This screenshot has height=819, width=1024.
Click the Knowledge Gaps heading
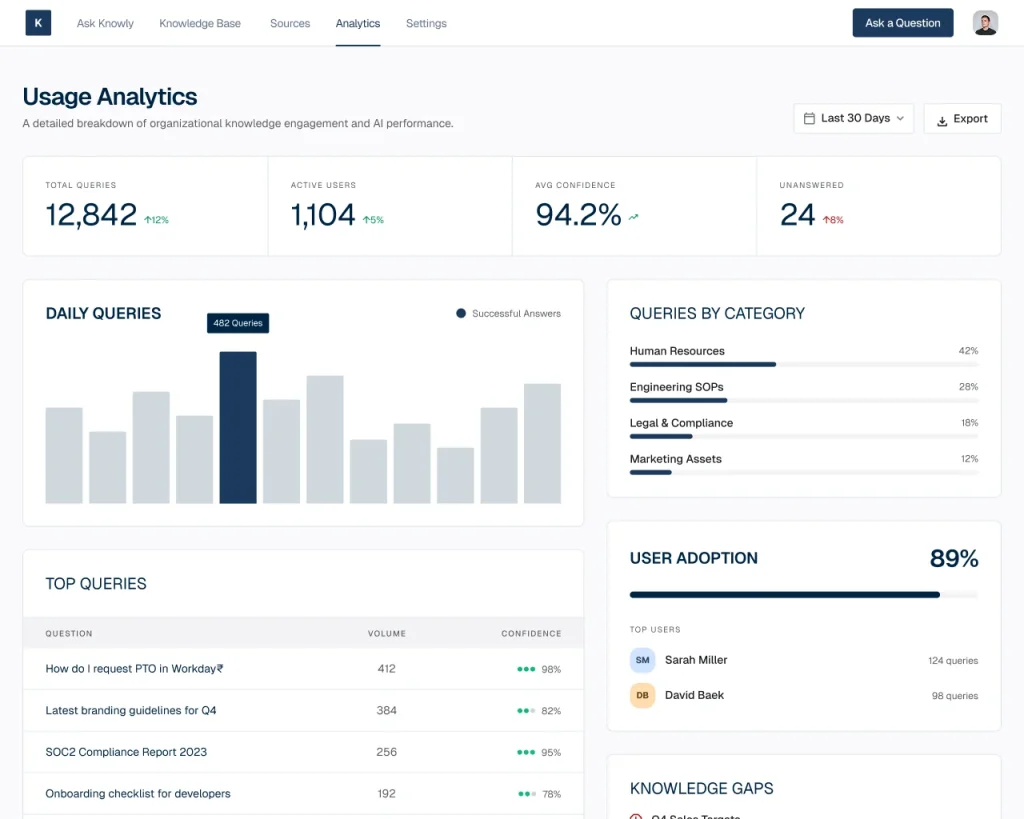point(701,789)
